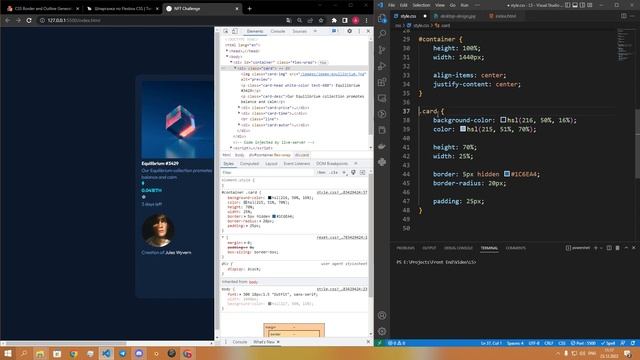Image resolution: width=640 pixels, height=360 pixels.
Task: Maximize the terminal panel size chevron
Action: click(626, 248)
